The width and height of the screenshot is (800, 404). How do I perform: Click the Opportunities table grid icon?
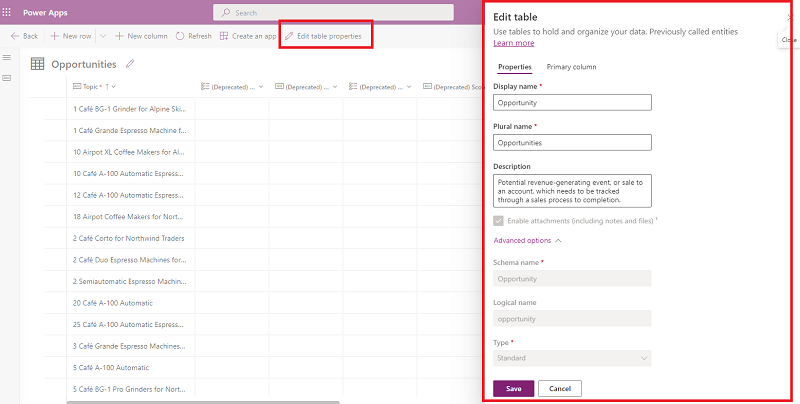(x=37, y=64)
